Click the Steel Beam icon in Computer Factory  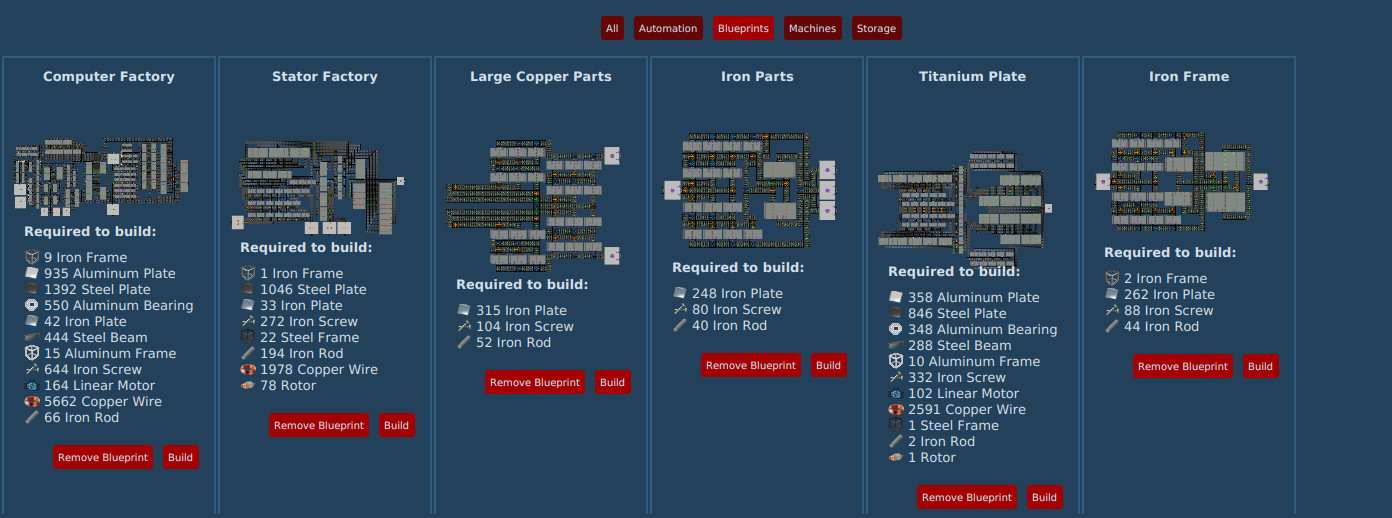[x=32, y=338]
